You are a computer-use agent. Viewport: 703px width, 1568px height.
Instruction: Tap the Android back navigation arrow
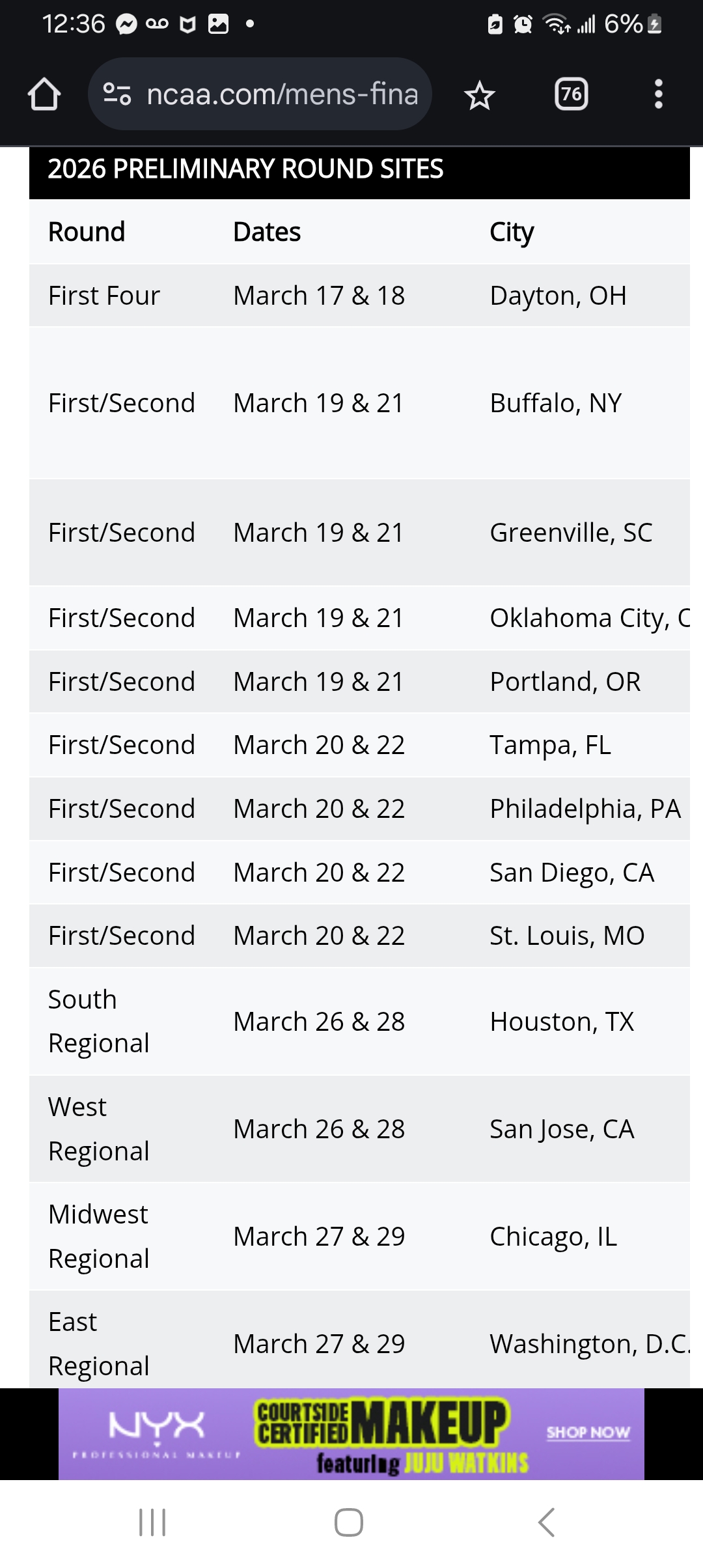(x=547, y=1522)
